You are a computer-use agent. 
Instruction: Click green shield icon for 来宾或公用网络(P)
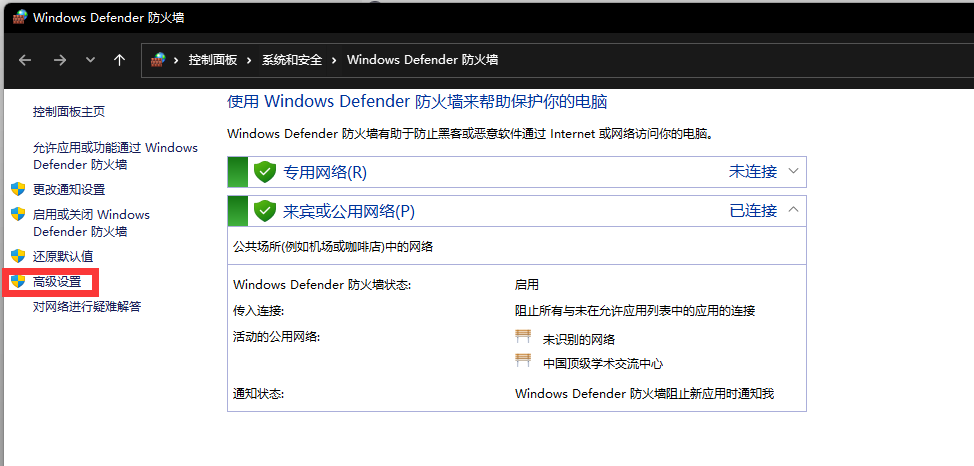[265, 211]
